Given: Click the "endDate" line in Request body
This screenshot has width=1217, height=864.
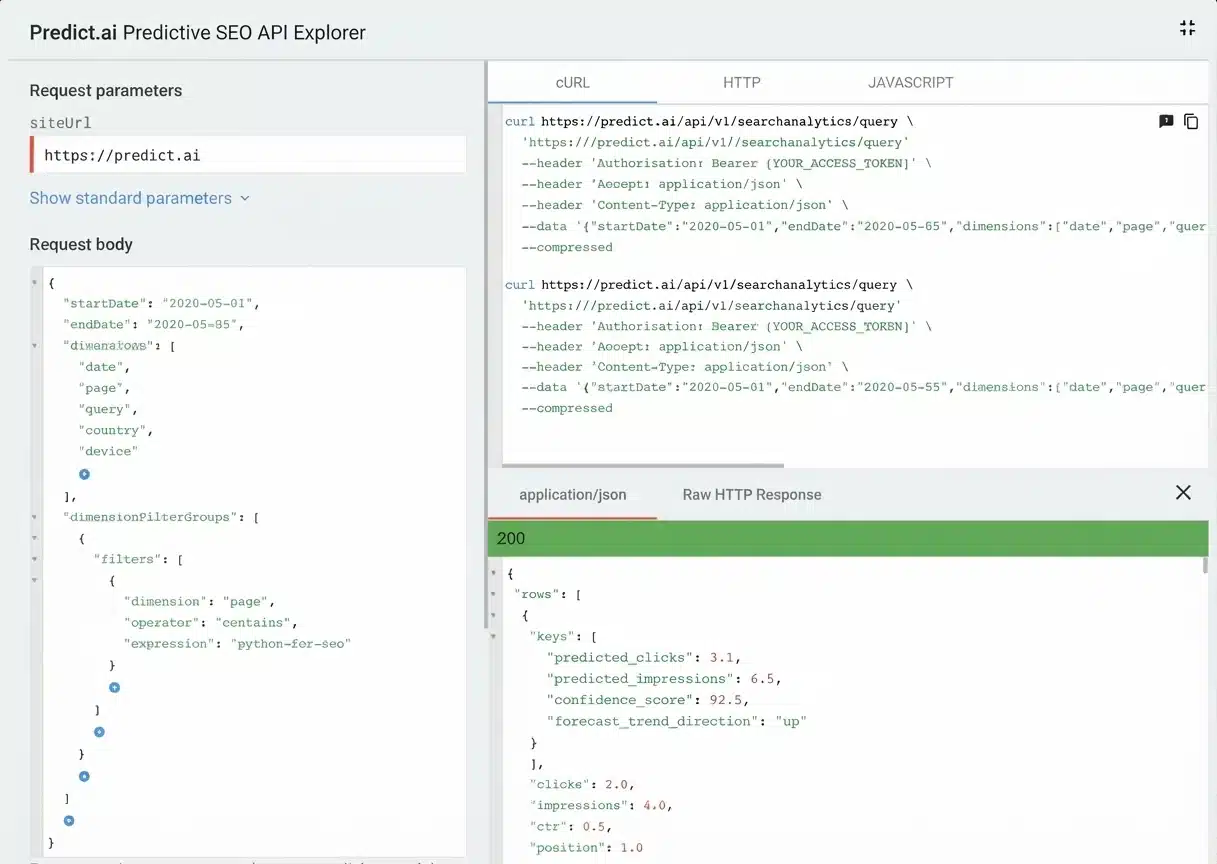Looking at the screenshot, I should coord(153,324).
